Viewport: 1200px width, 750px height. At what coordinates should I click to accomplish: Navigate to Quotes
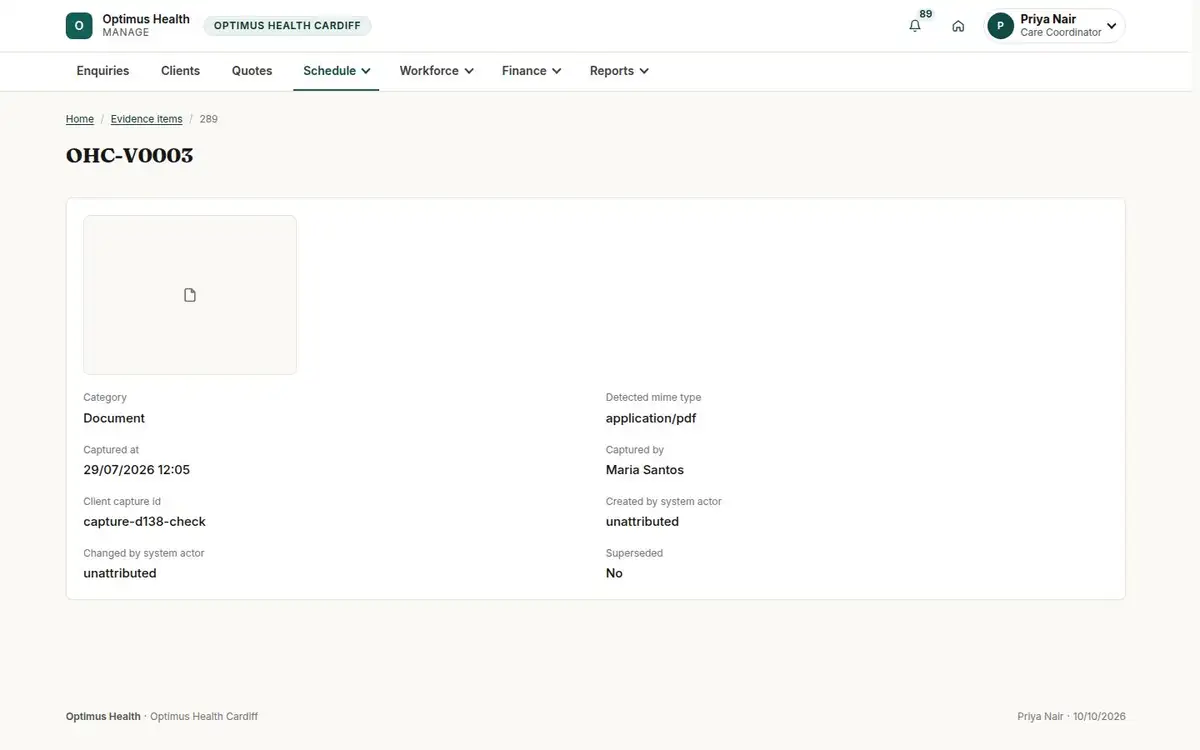252,71
